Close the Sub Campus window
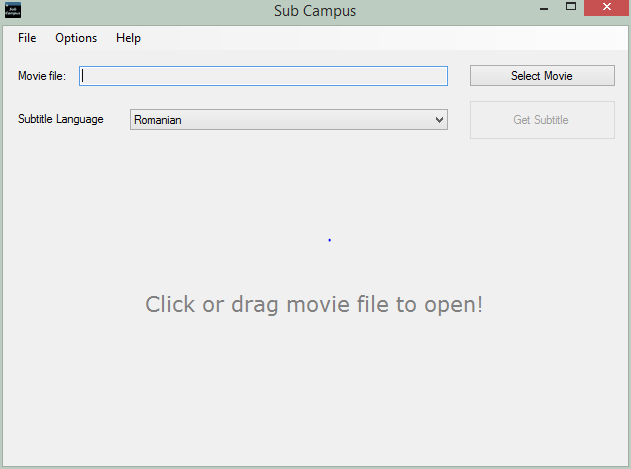631x469 pixels. tap(606, 8)
